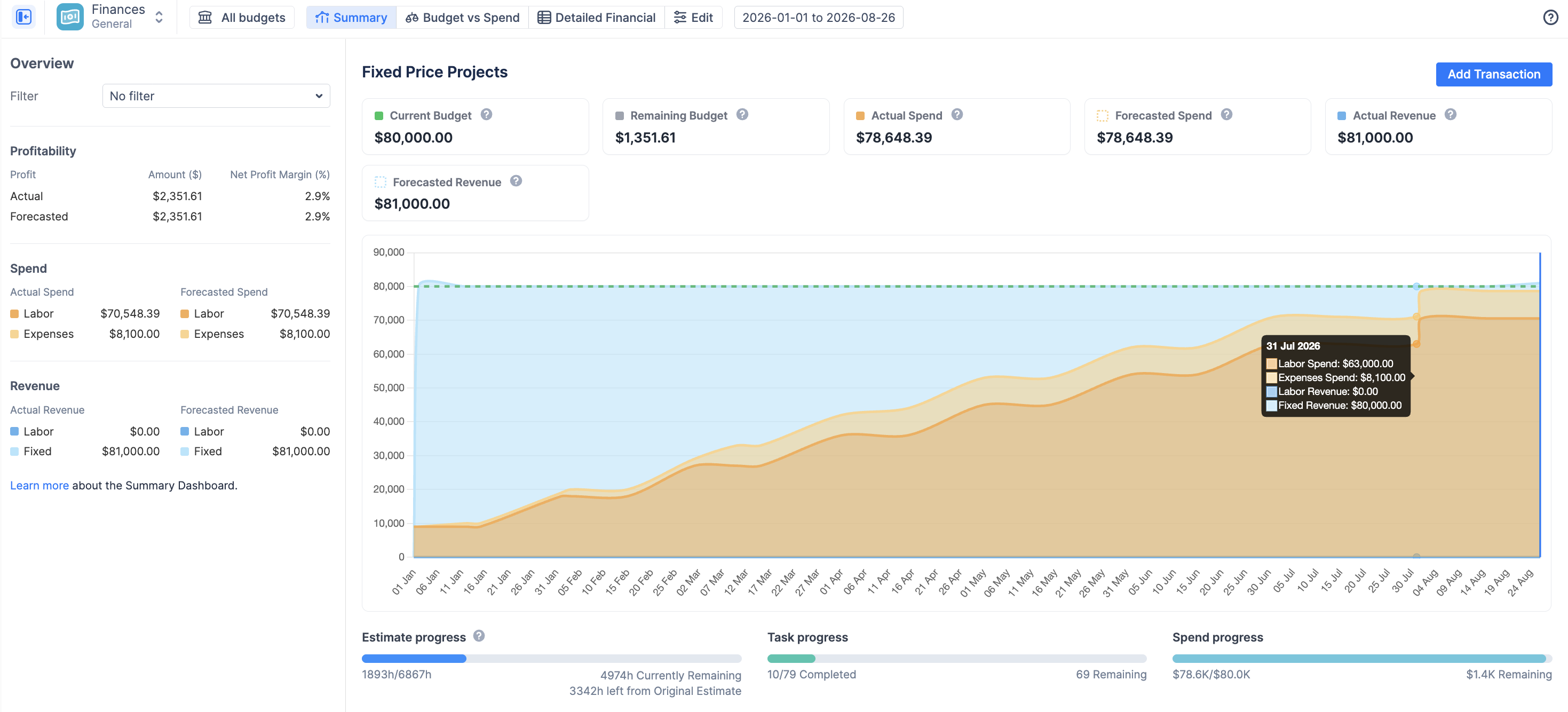Show help tooltip for Forecasted Revenue
This screenshot has width=1568, height=712.
[516, 181]
